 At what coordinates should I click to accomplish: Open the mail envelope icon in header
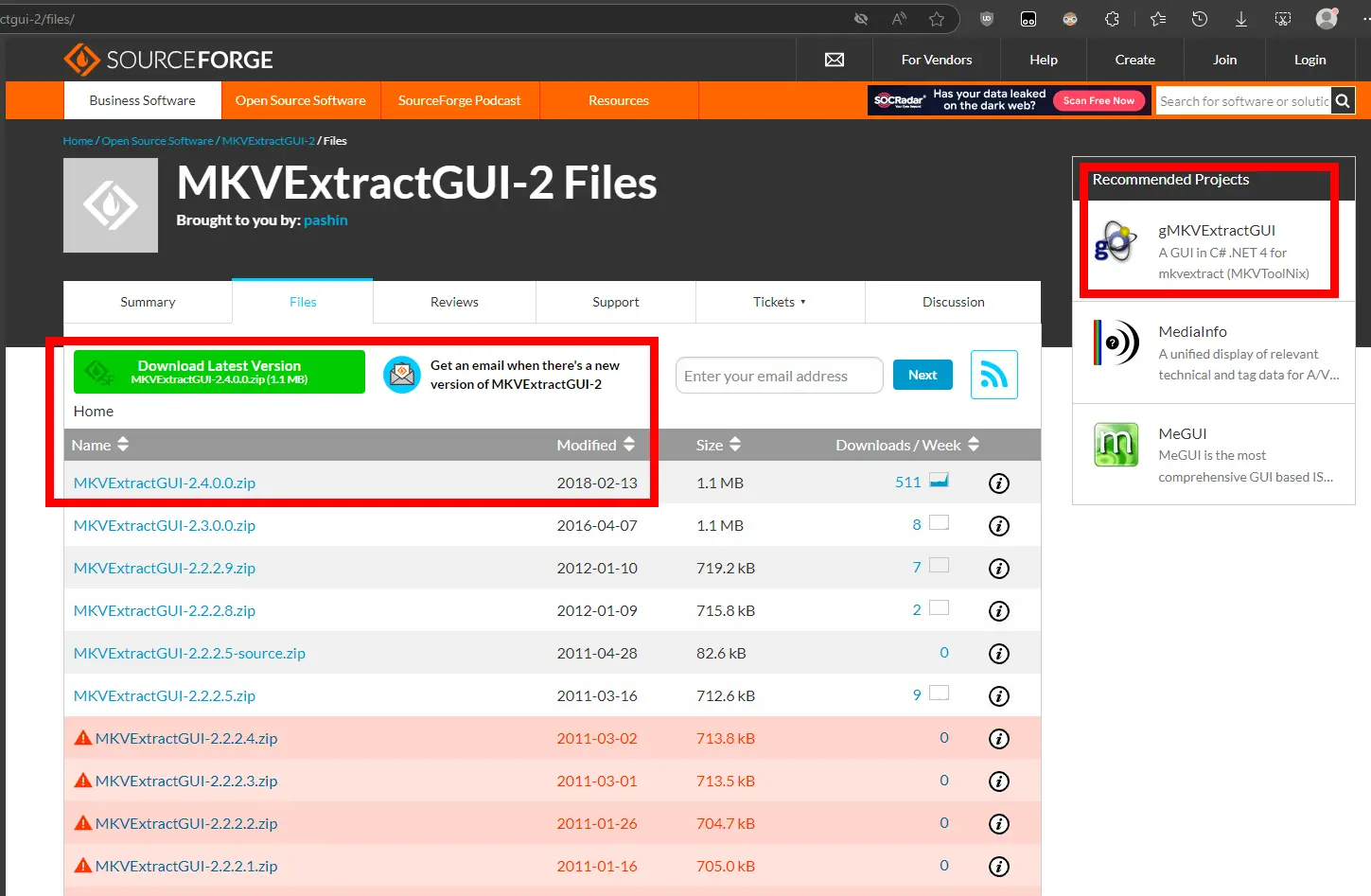835,60
